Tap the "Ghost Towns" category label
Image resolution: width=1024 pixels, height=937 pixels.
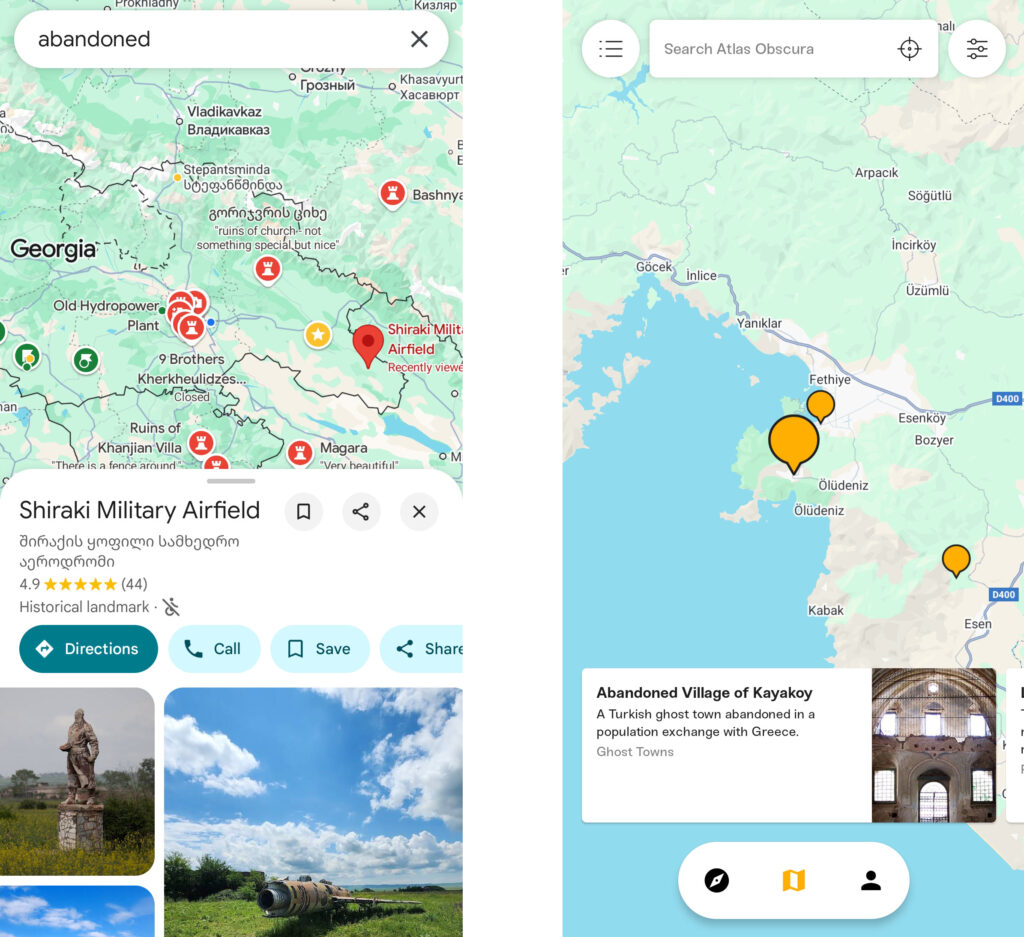(x=635, y=752)
